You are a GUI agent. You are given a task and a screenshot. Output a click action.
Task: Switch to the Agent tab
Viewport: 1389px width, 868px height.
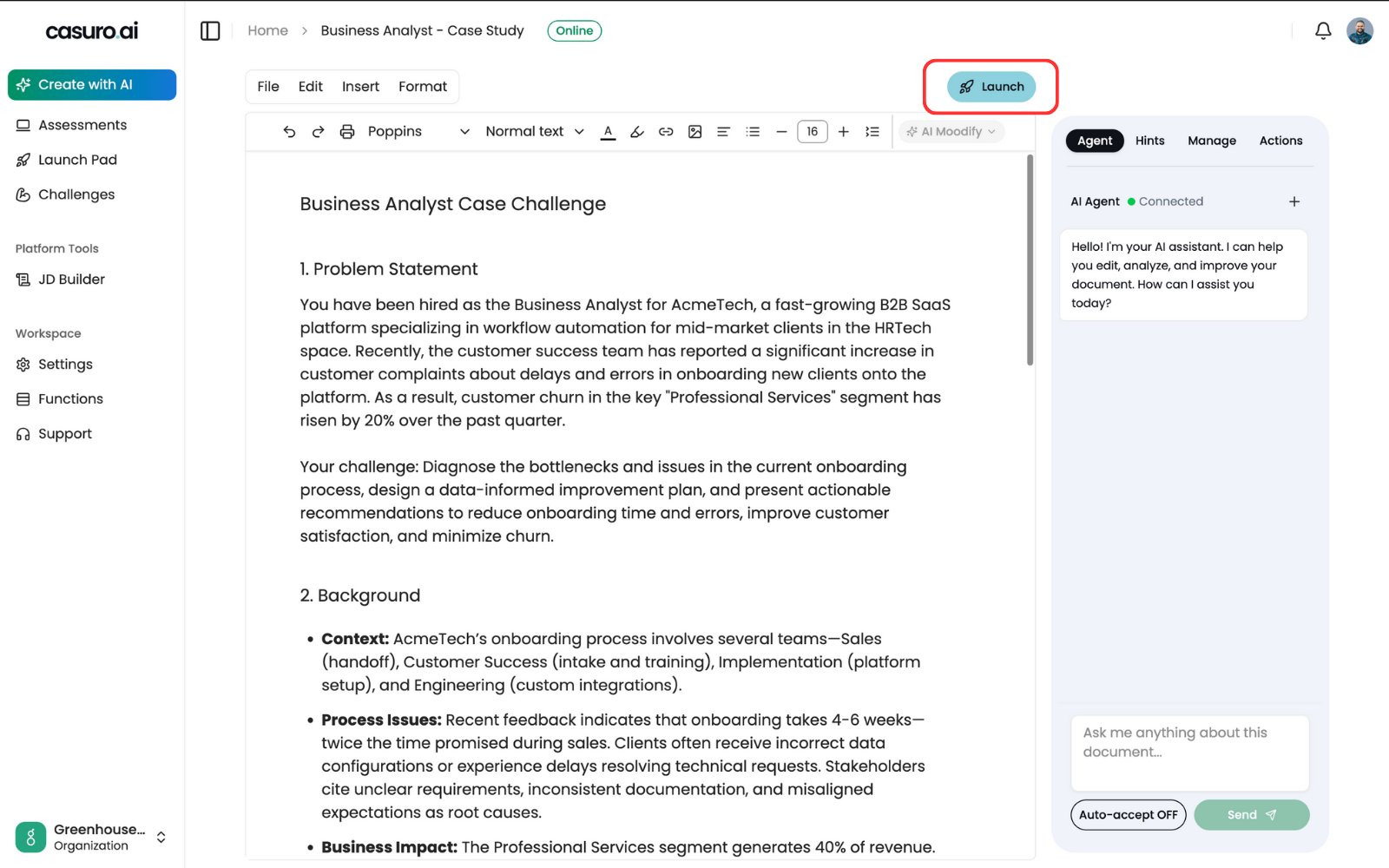pos(1095,141)
